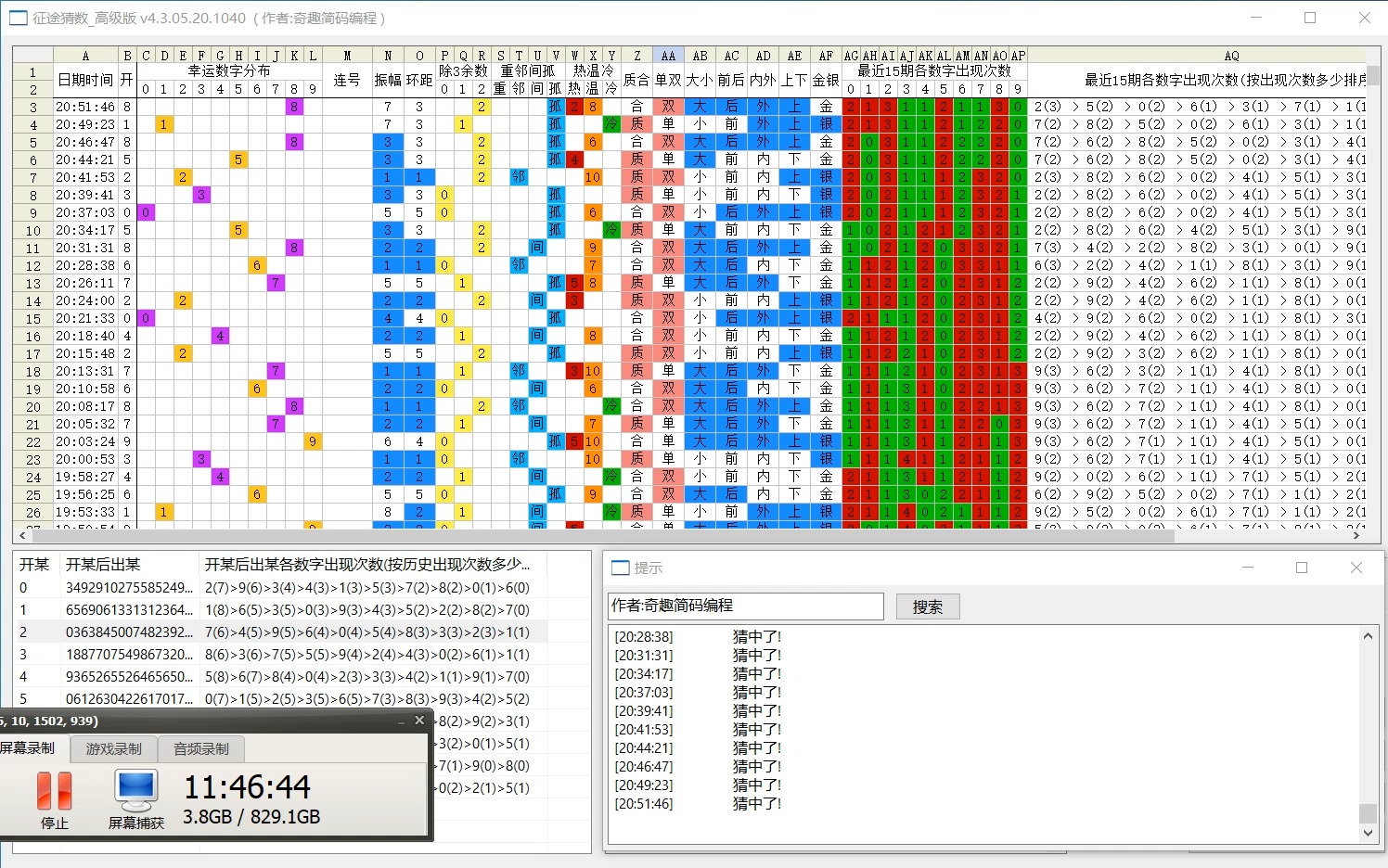Click the 最近15期各数字出现次数 header cell
Screen dimensions: 1388x868
(934, 71)
